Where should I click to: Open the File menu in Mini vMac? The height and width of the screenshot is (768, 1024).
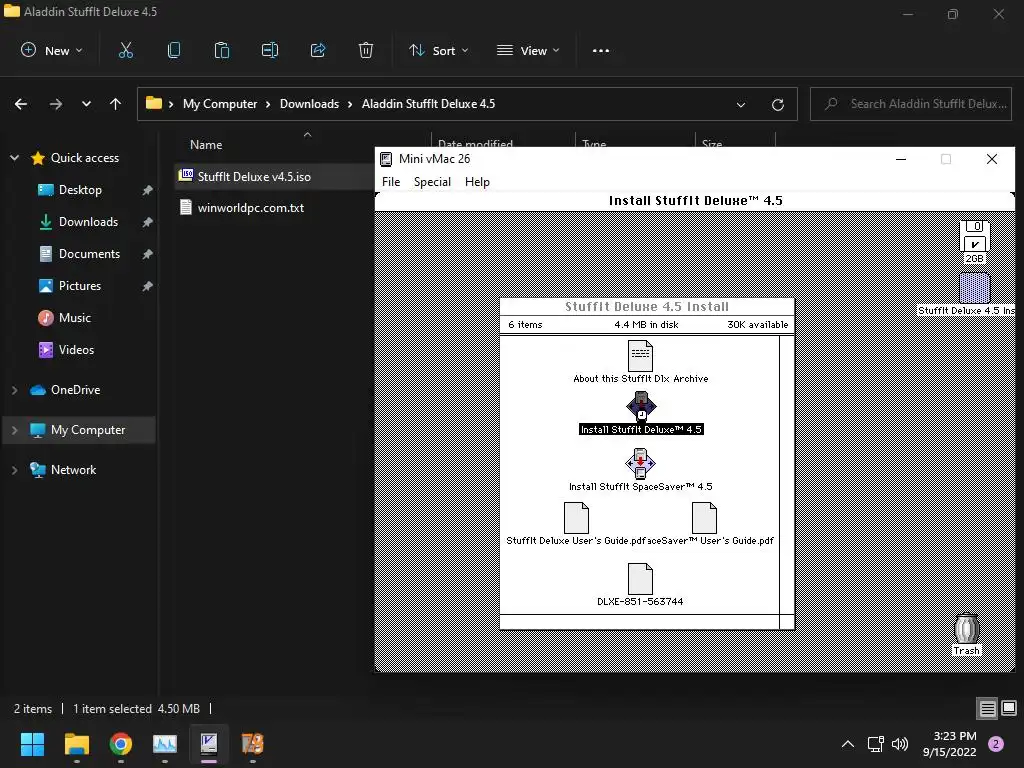(x=391, y=182)
